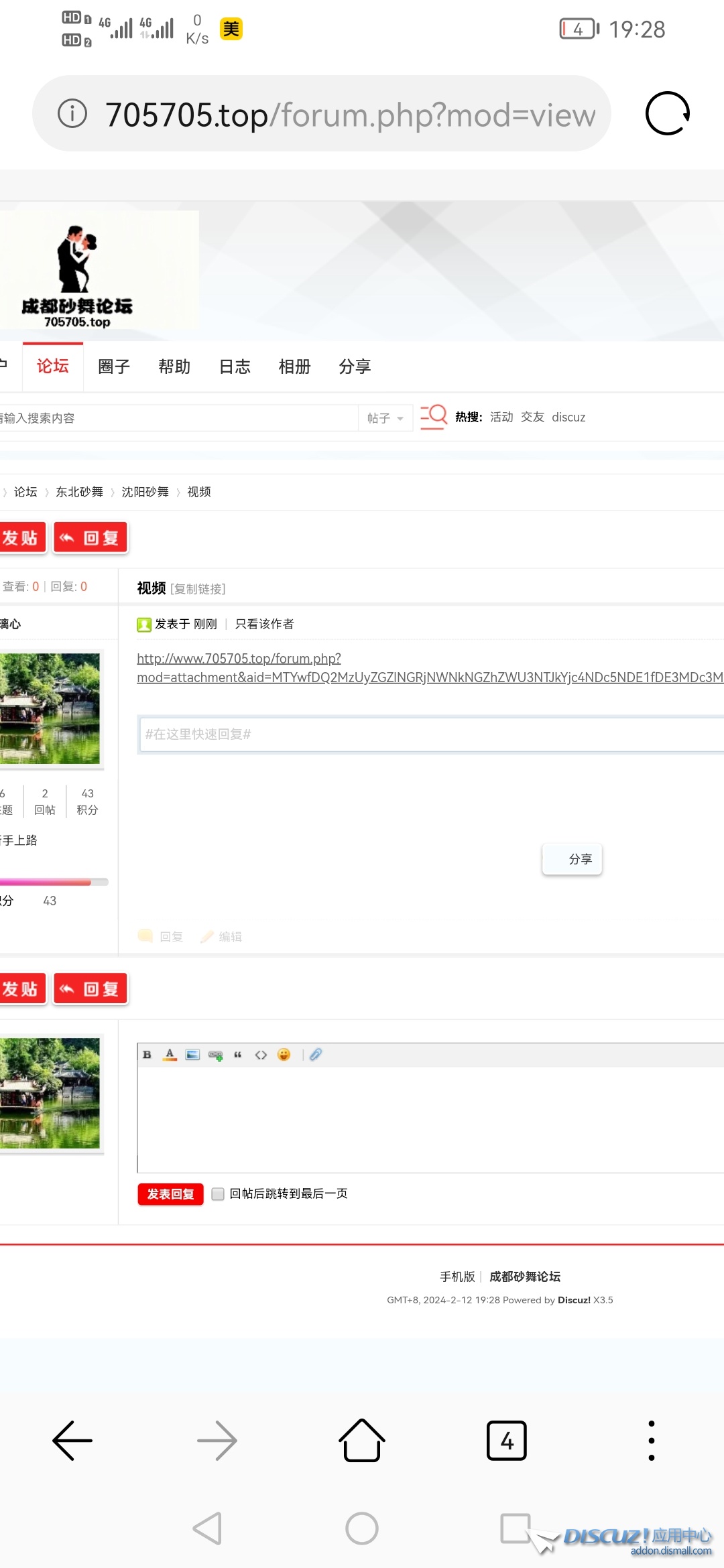Tap browser home icon
The height and width of the screenshot is (1568, 724).
point(362,1441)
